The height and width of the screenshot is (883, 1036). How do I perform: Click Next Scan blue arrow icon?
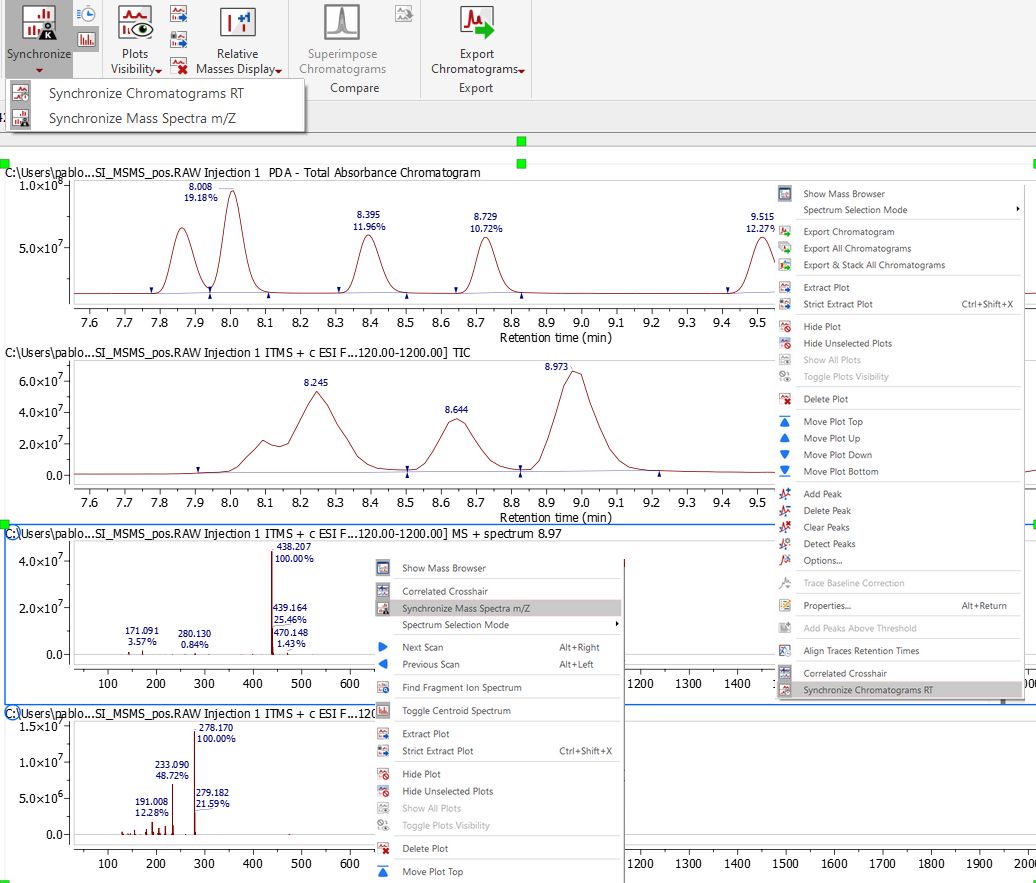[x=383, y=647]
